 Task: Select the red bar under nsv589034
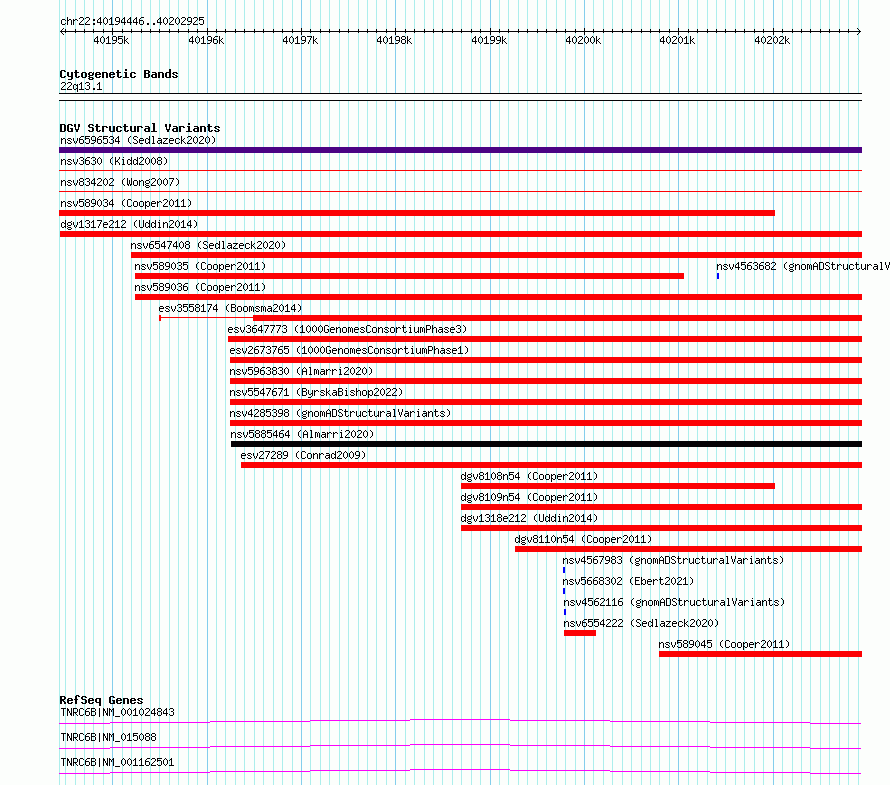[x=417, y=213]
